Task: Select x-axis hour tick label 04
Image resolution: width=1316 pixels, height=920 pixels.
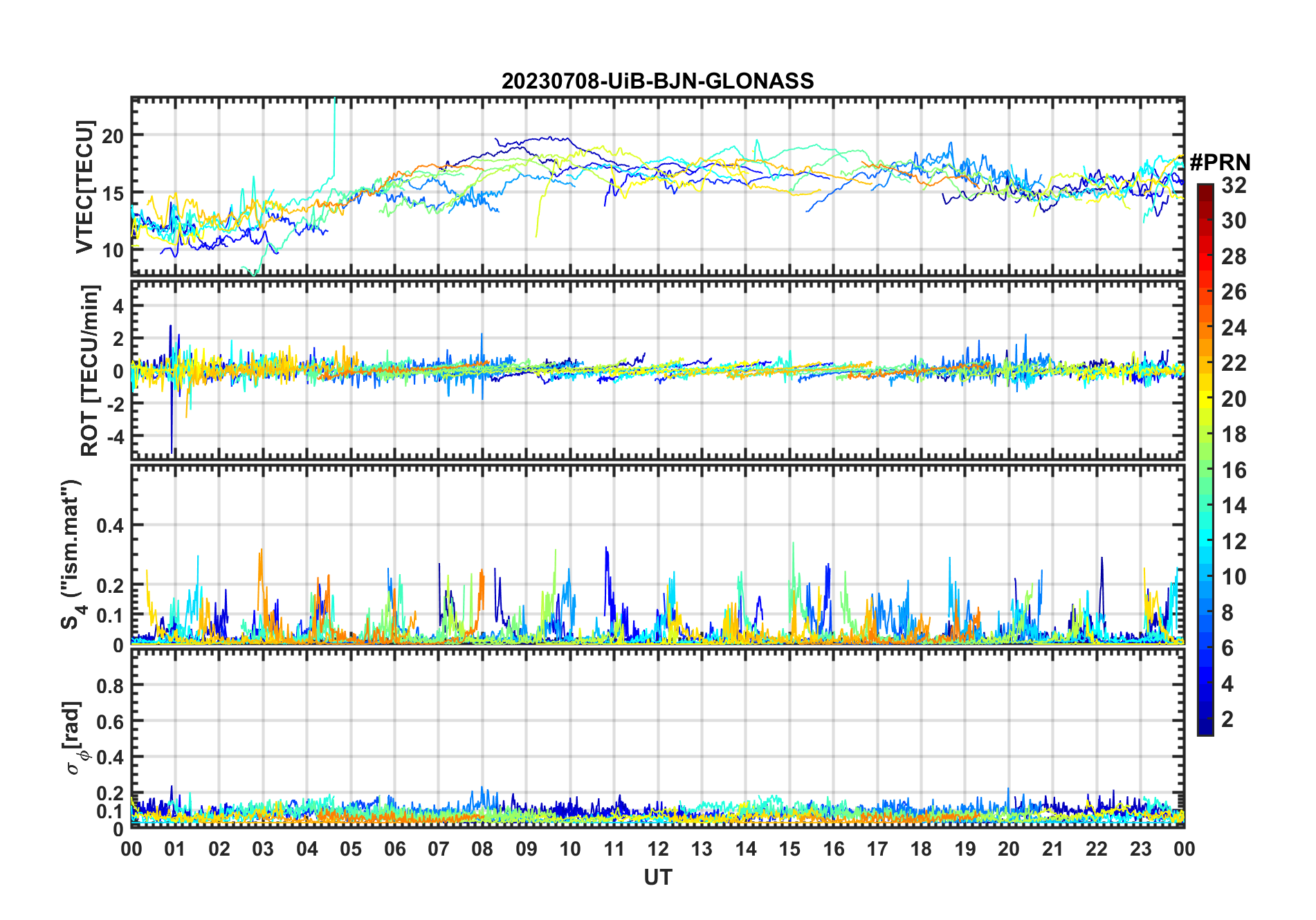Action: point(307,849)
